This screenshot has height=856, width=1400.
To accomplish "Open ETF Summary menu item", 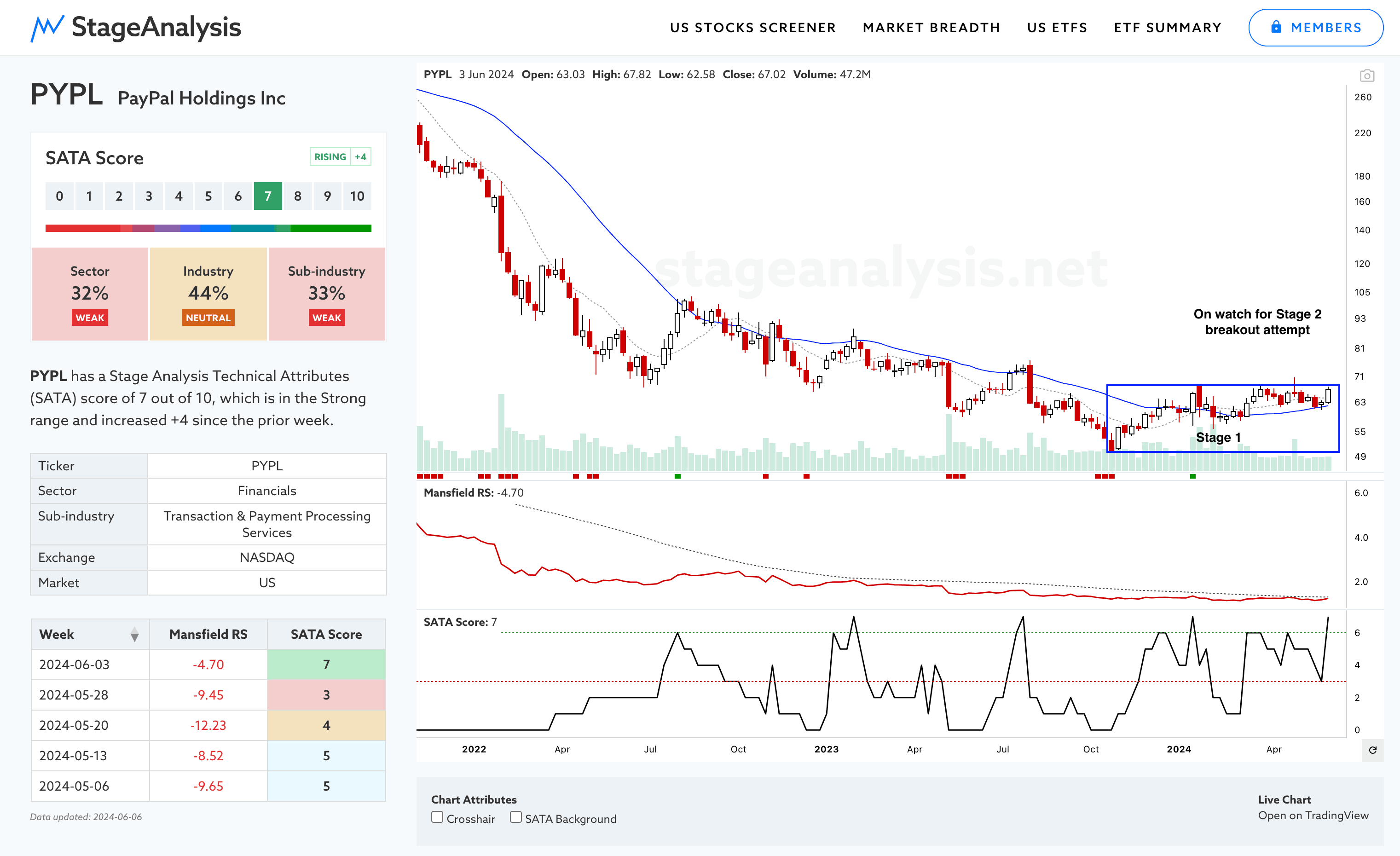I will (1168, 28).
